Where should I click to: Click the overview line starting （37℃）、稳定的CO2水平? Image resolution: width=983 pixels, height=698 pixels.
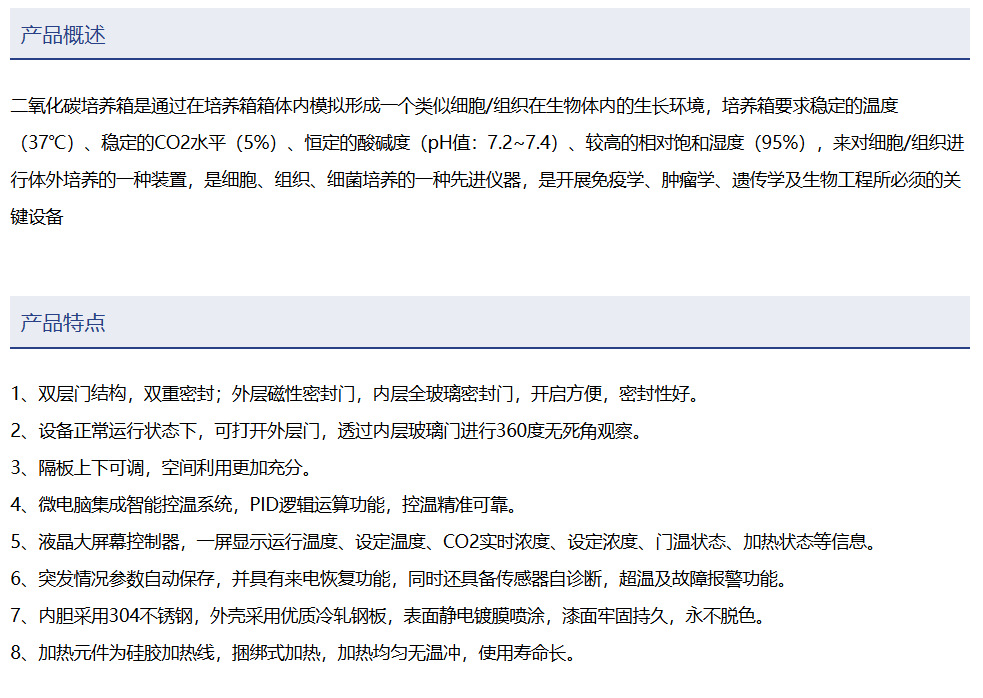click(487, 143)
